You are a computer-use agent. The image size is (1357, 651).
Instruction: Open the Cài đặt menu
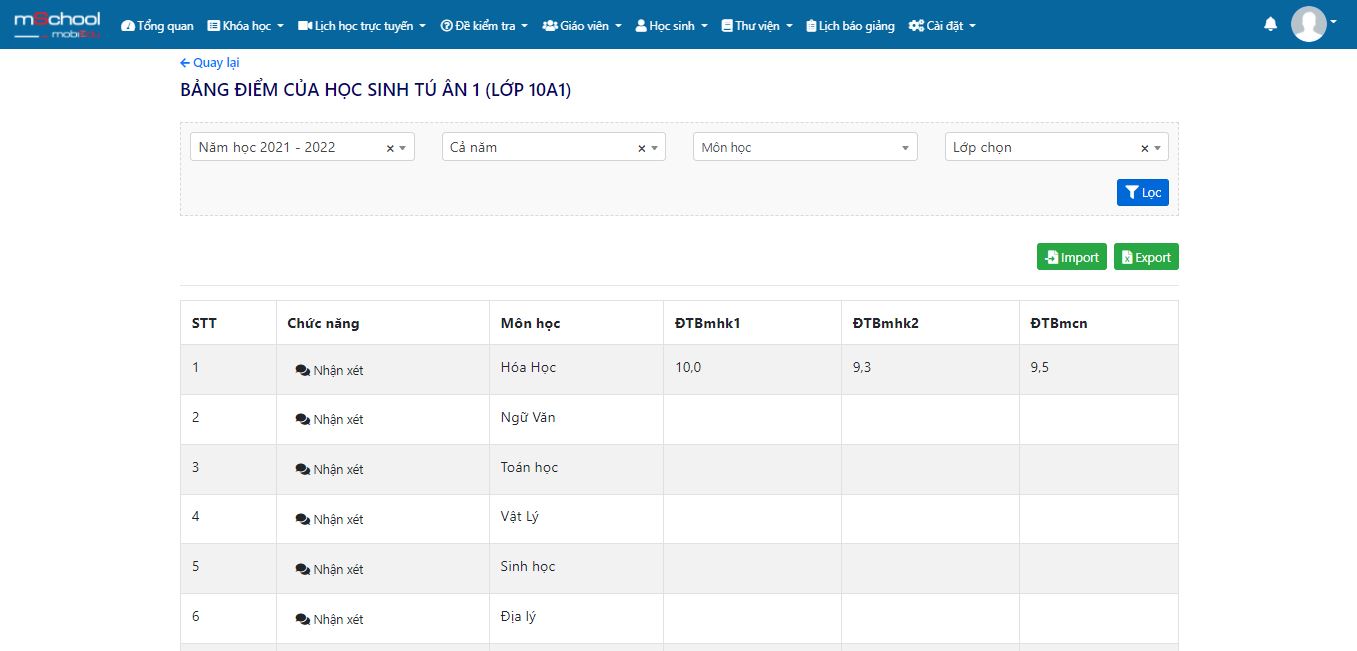coord(942,26)
